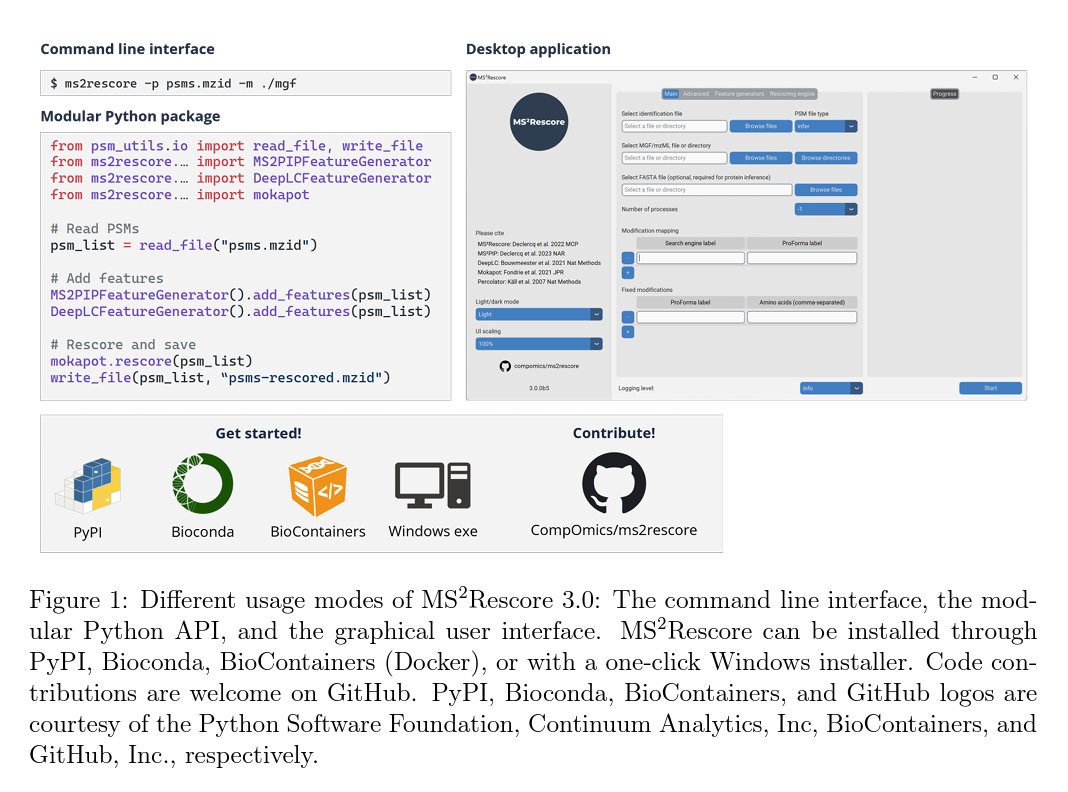Click the Search engine label column header
The image size is (1068, 792).
[x=691, y=243]
